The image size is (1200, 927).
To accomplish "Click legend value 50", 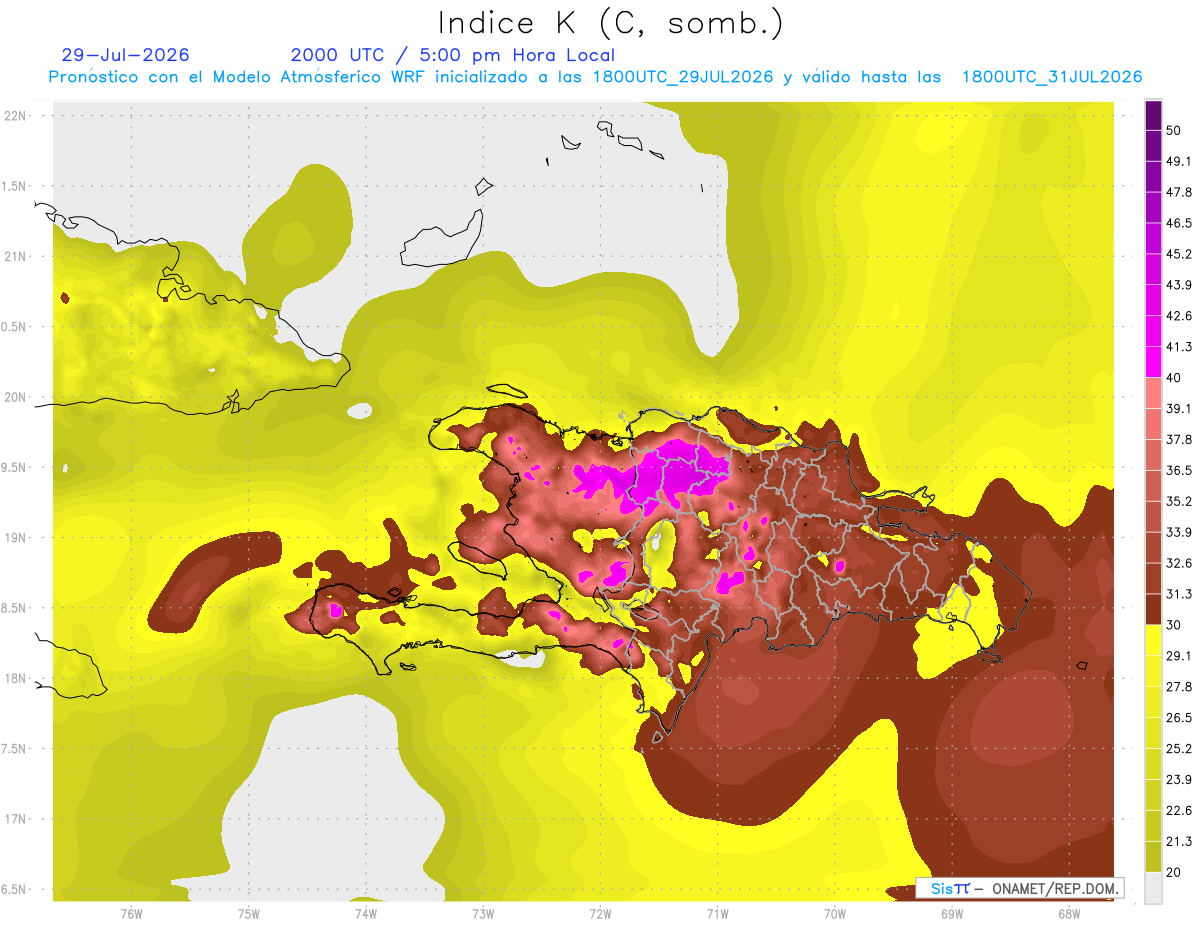I will pyautogui.click(x=1174, y=130).
